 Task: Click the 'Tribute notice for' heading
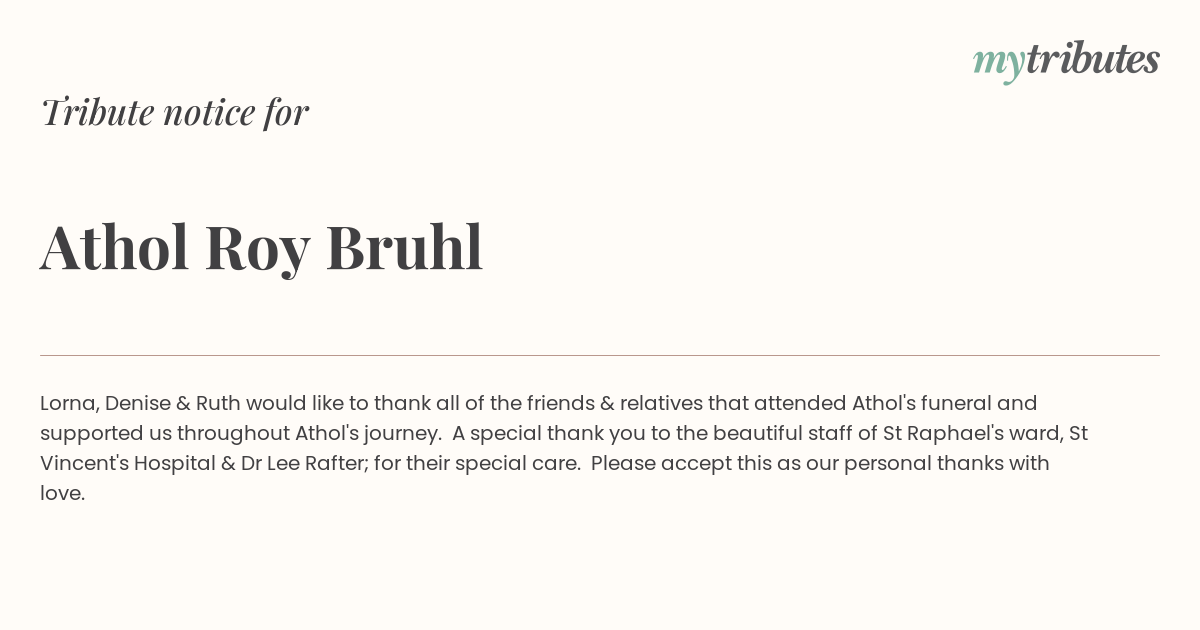click(x=174, y=112)
